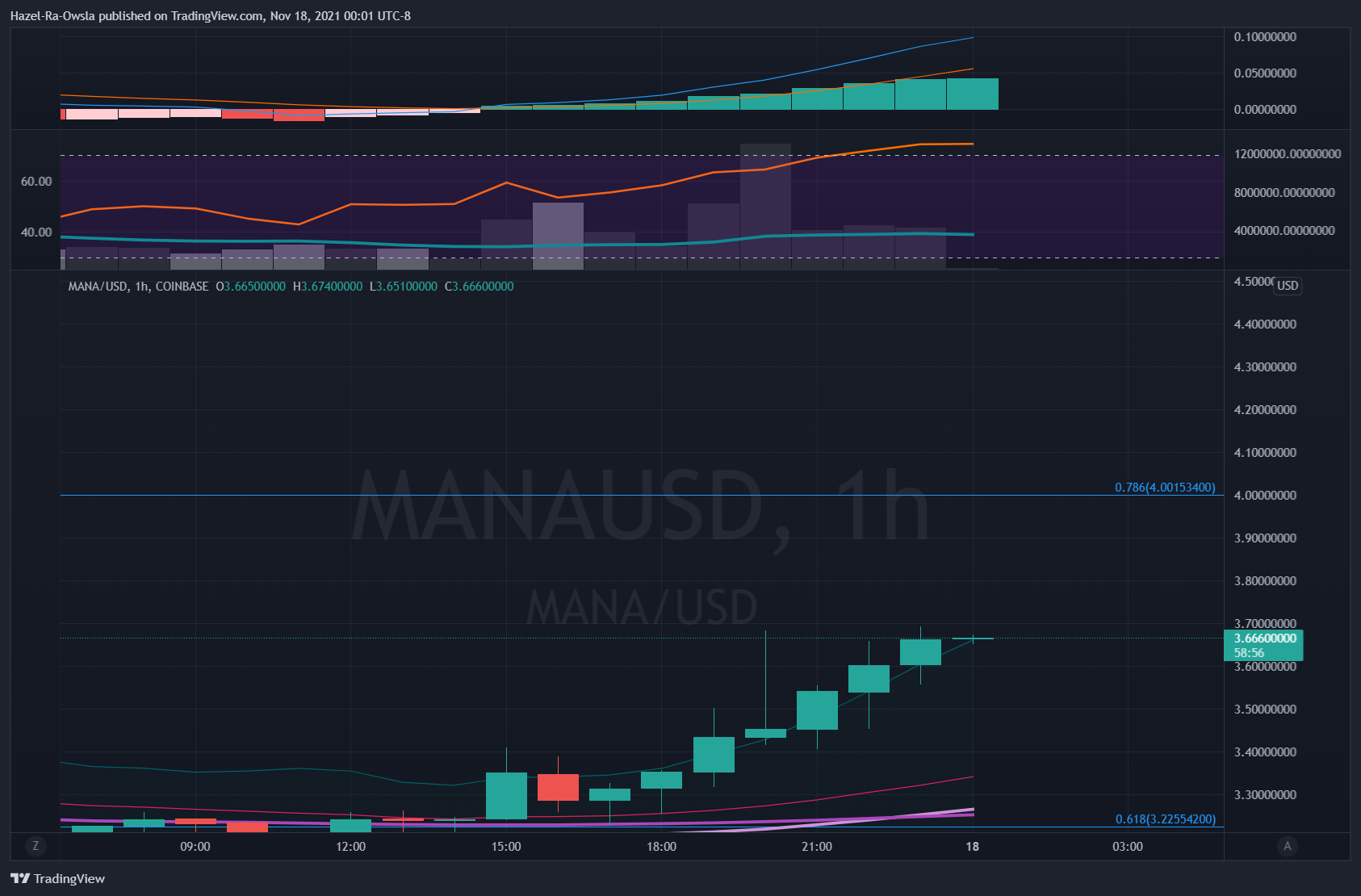Click the 4.40000000 price axis label
Image resolution: width=1361 pixels, height=896 pixels.
pos(1265,324)
